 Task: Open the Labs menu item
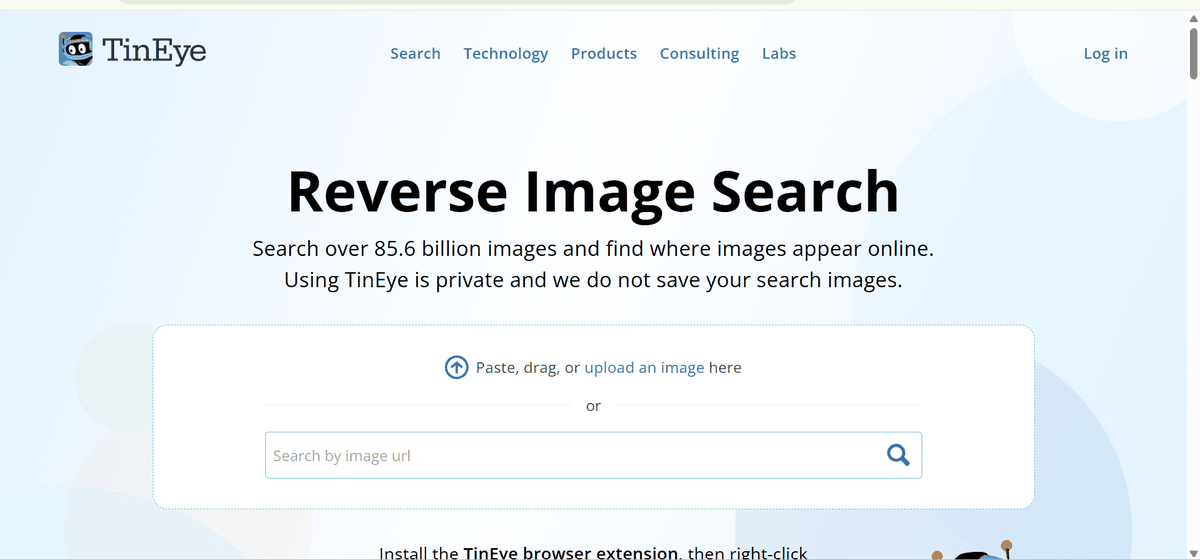[x=779, y=54]
